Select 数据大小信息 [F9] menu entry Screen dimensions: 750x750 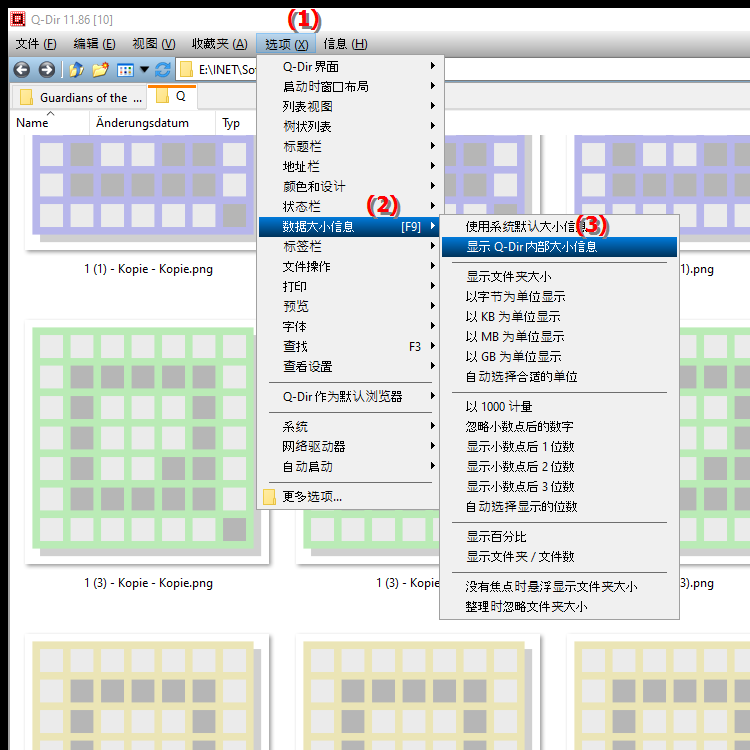pos(350,227)
